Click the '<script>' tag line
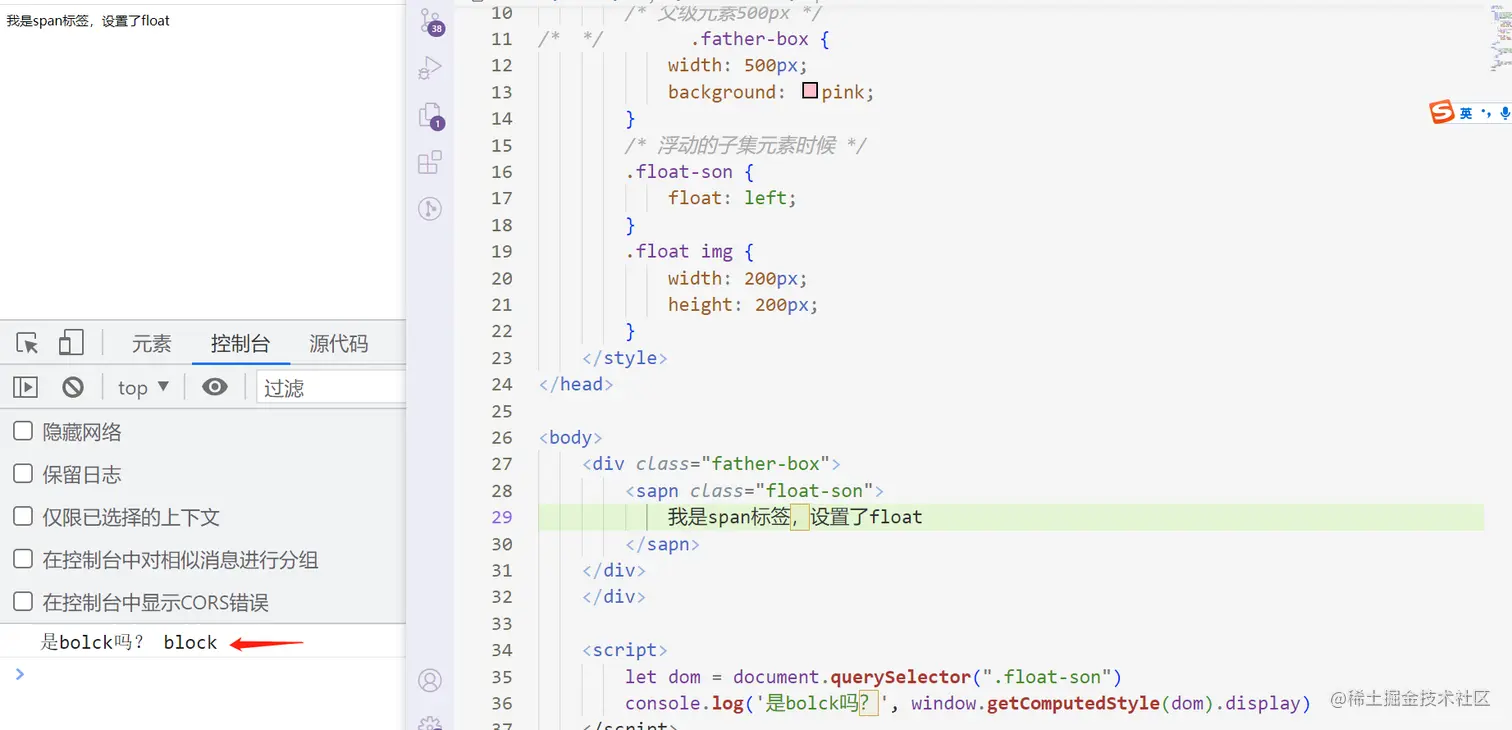Image resolution: width=1512 pixels, height=730 pixels. pos(624,650)
